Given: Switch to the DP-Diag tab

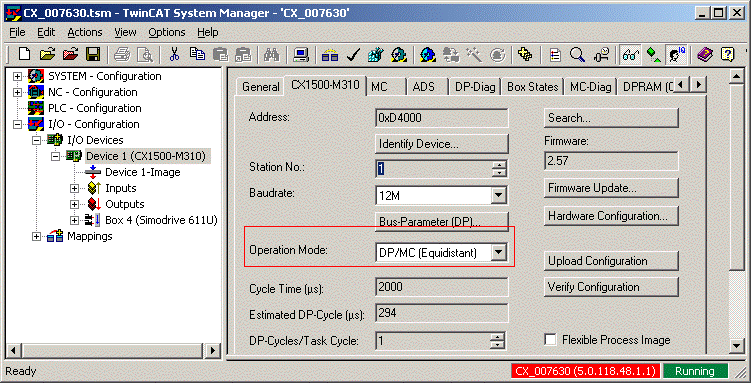Looking at the screenshot, I should click(x=475, y=87).
